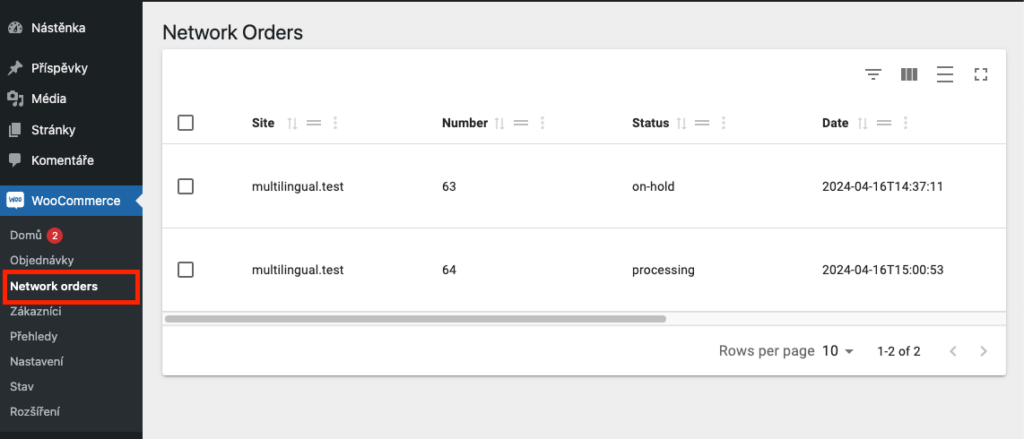Select the order 63 row checkbox
Screen dimensions: 1024x439
tap(185, 187)
